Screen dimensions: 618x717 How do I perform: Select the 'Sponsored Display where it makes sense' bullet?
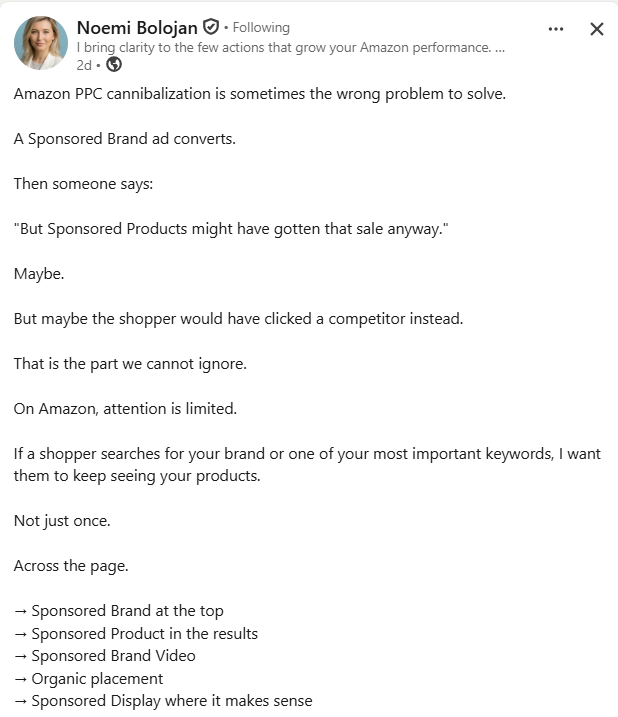pos(163,701)
